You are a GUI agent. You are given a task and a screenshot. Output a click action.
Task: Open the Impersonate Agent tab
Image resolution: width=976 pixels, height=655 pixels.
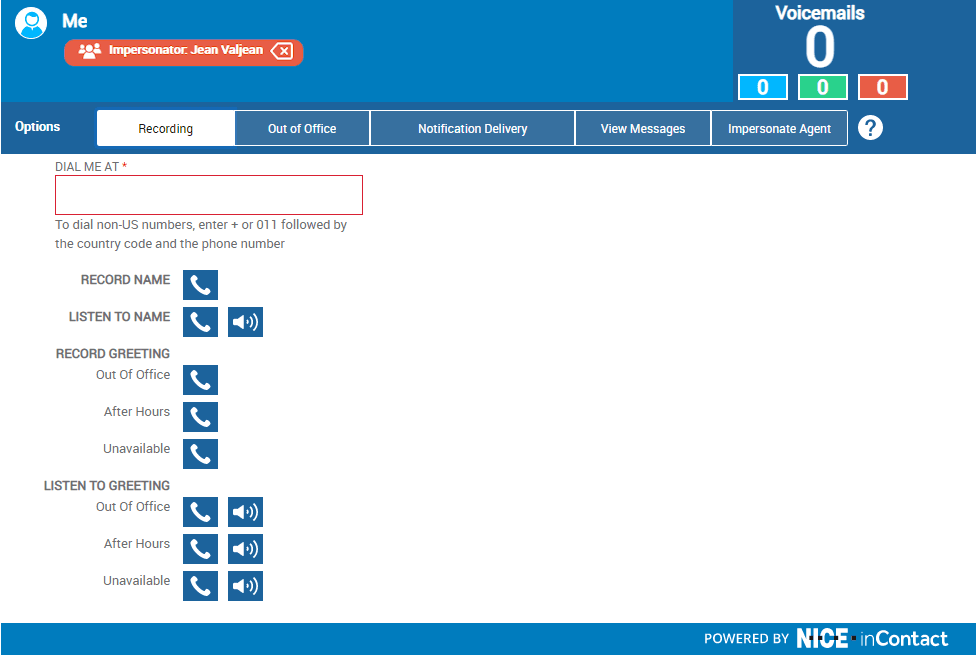pyautogui.click(x=779, y=128)
